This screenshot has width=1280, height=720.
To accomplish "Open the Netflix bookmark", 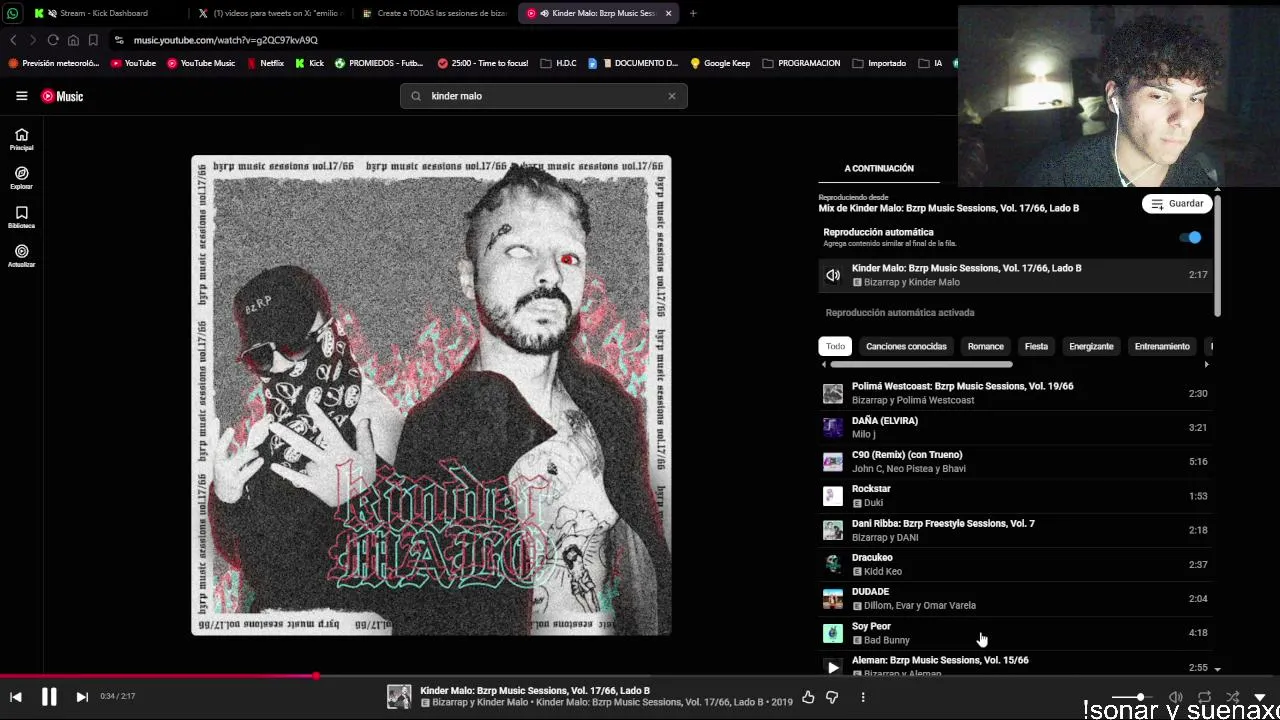I will click(x=265, y=63).
